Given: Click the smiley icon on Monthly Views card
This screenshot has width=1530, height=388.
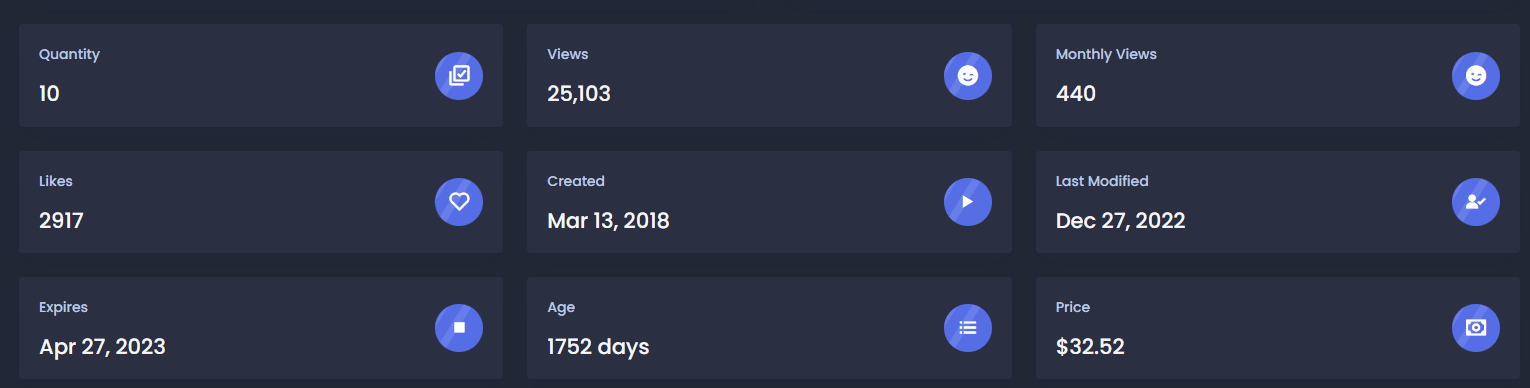Looking at the screenshot, I should point(1475,75).
